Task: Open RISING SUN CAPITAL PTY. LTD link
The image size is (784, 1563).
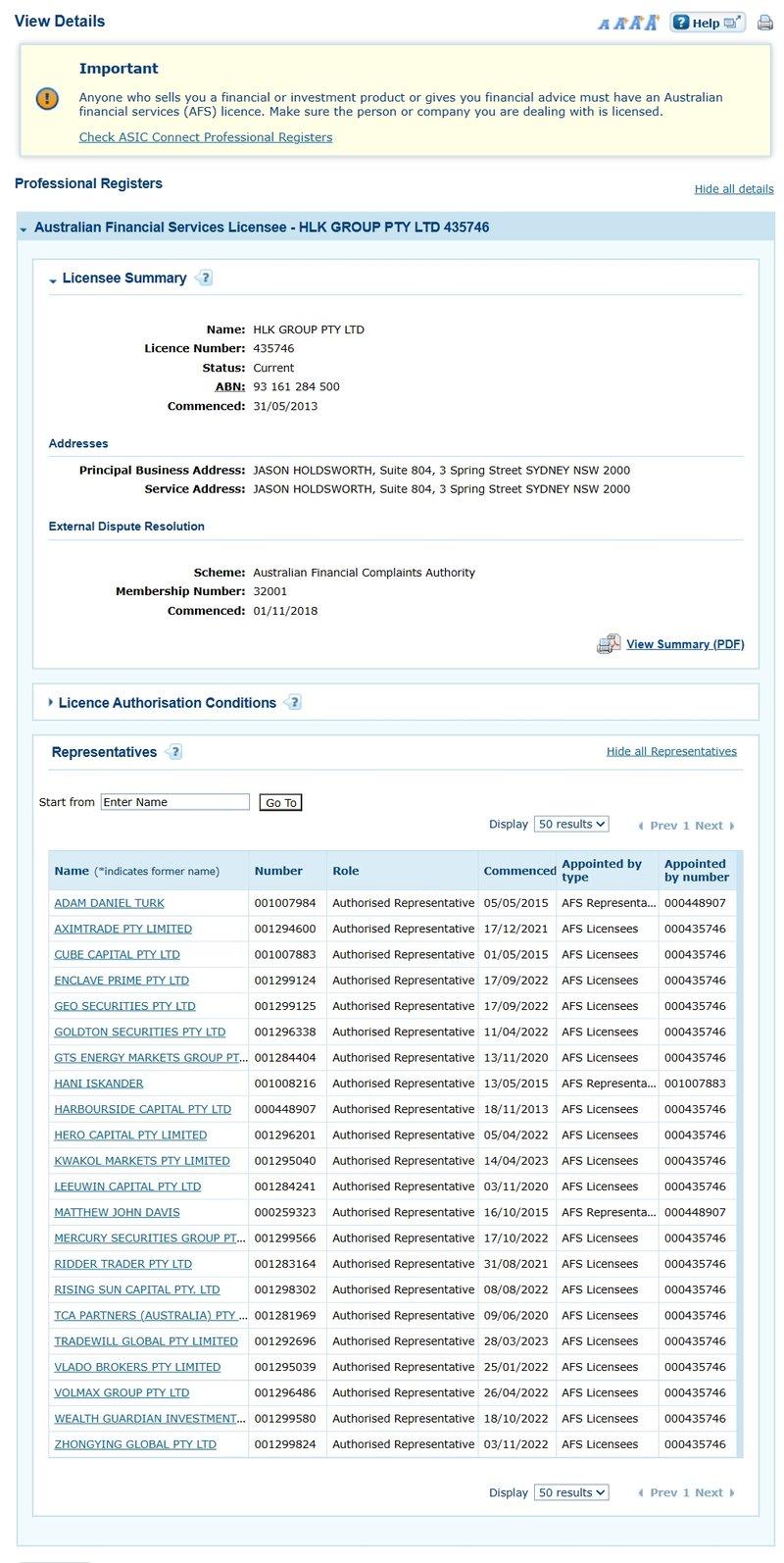Action: coord(137,1290)
